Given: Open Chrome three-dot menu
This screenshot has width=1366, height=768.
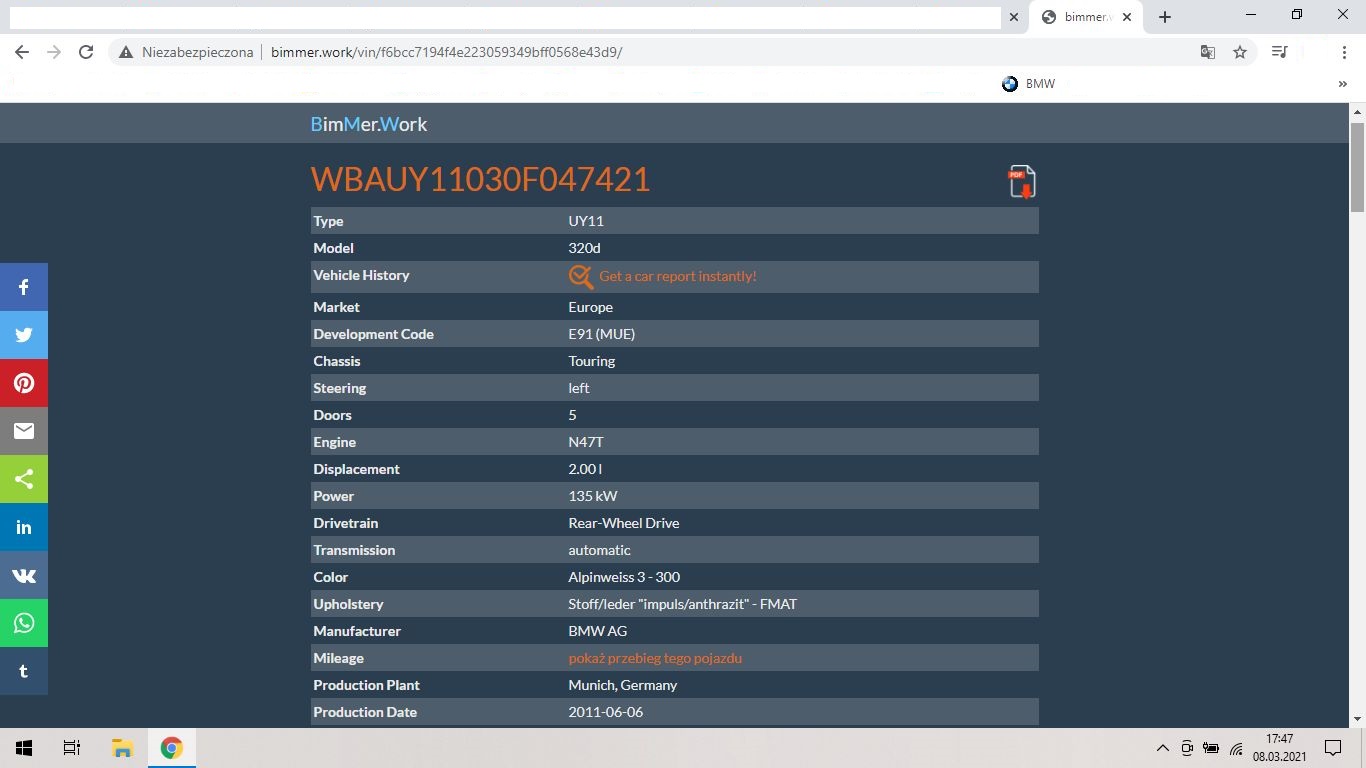Looking at the screenshot, I should tap(1345, 52).
